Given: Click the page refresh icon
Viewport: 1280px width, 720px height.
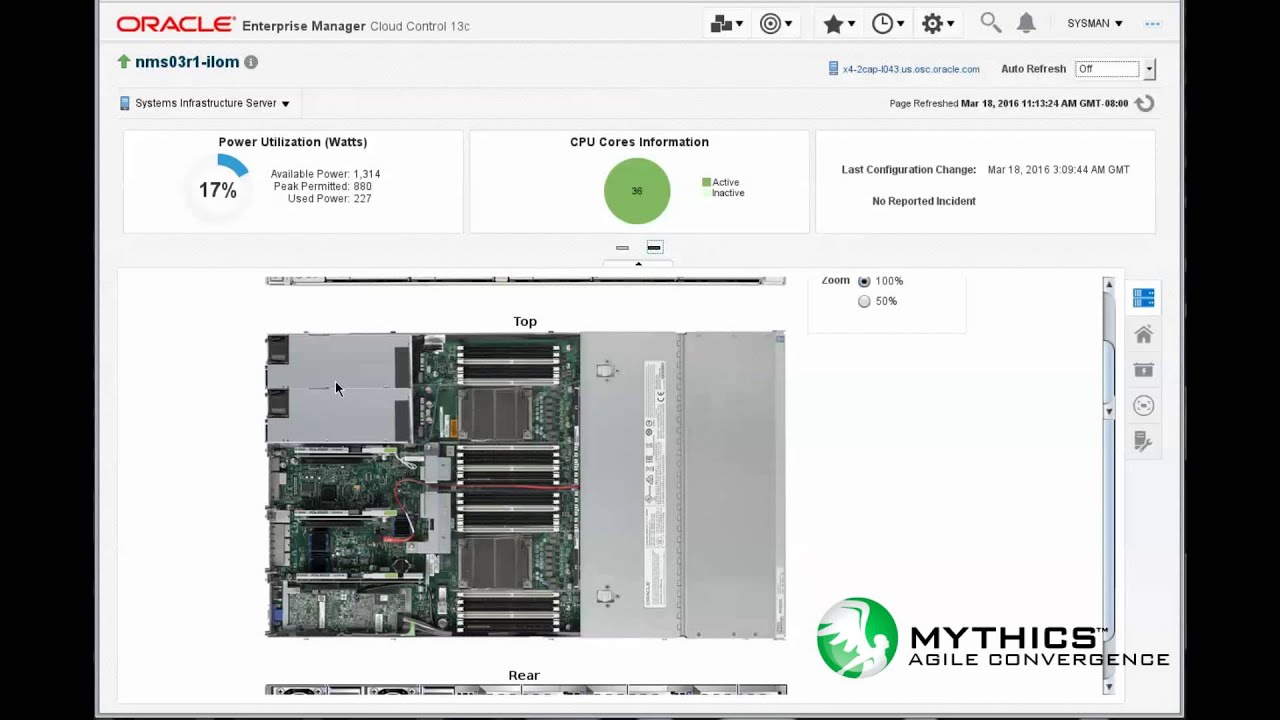Looking at the screenshot, I should point(1146,103).
